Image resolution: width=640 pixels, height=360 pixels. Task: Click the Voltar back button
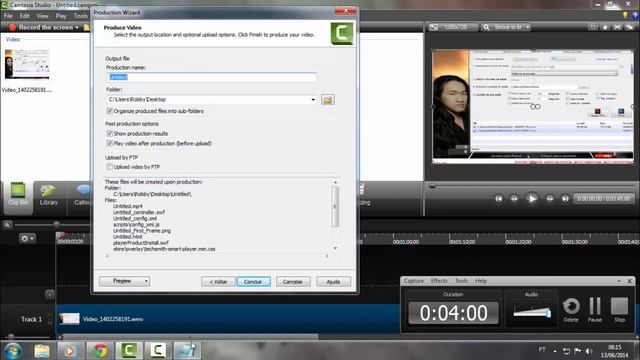(218, 282)
